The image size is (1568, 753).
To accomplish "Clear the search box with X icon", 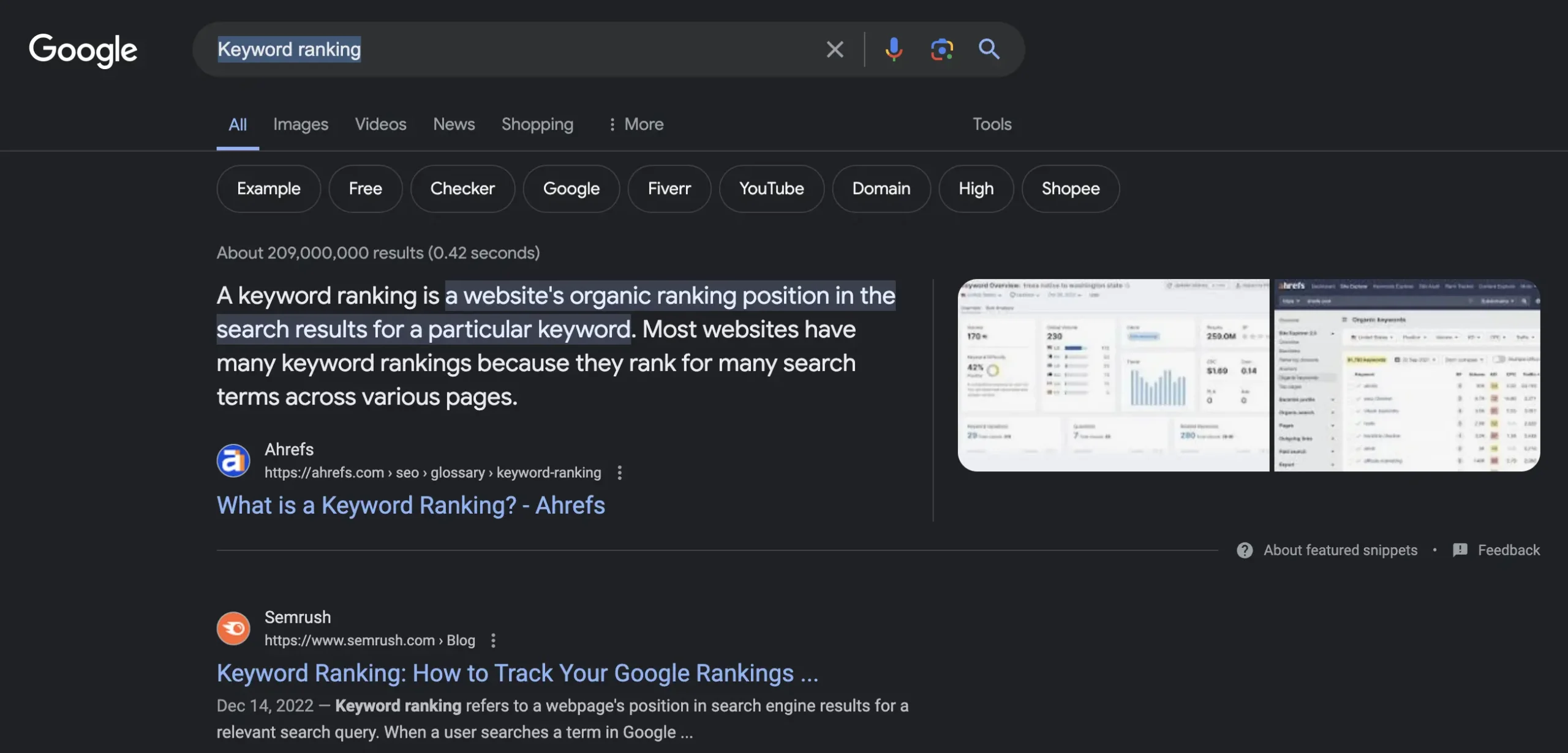I will point(834,49).
